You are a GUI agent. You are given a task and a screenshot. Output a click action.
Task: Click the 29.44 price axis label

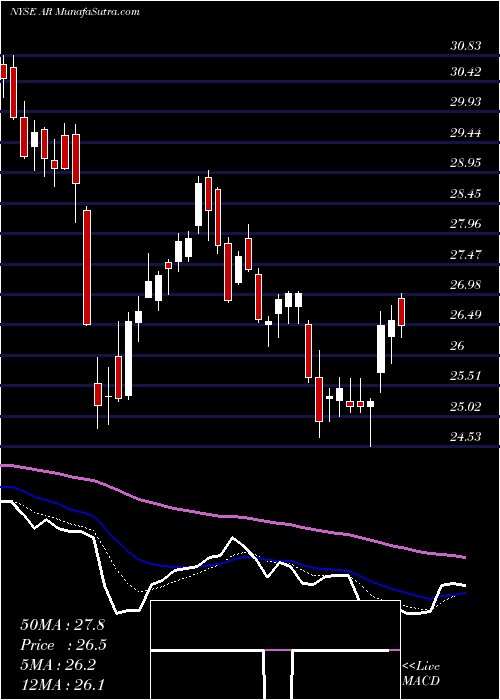click(465, 133)
